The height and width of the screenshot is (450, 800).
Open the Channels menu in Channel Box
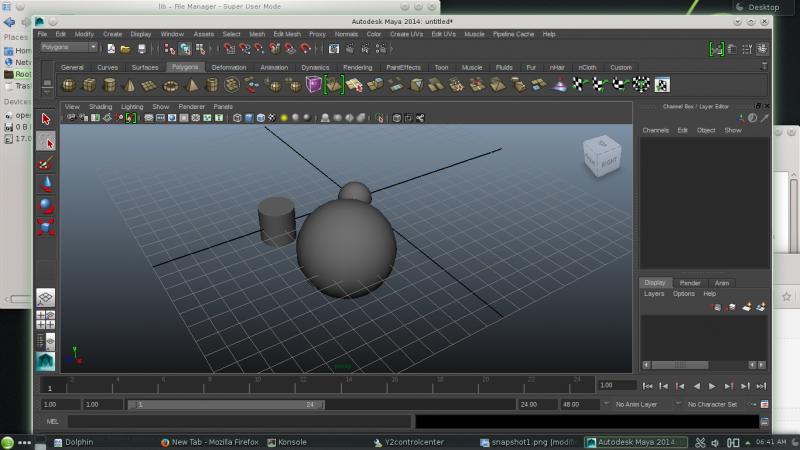point(656,130)
